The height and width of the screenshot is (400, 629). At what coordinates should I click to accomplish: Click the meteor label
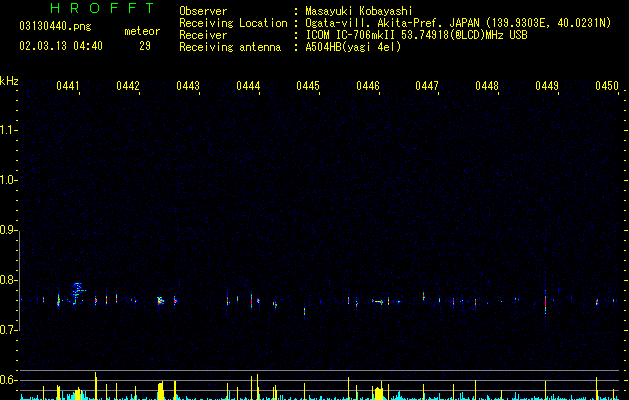click(142, 31)
